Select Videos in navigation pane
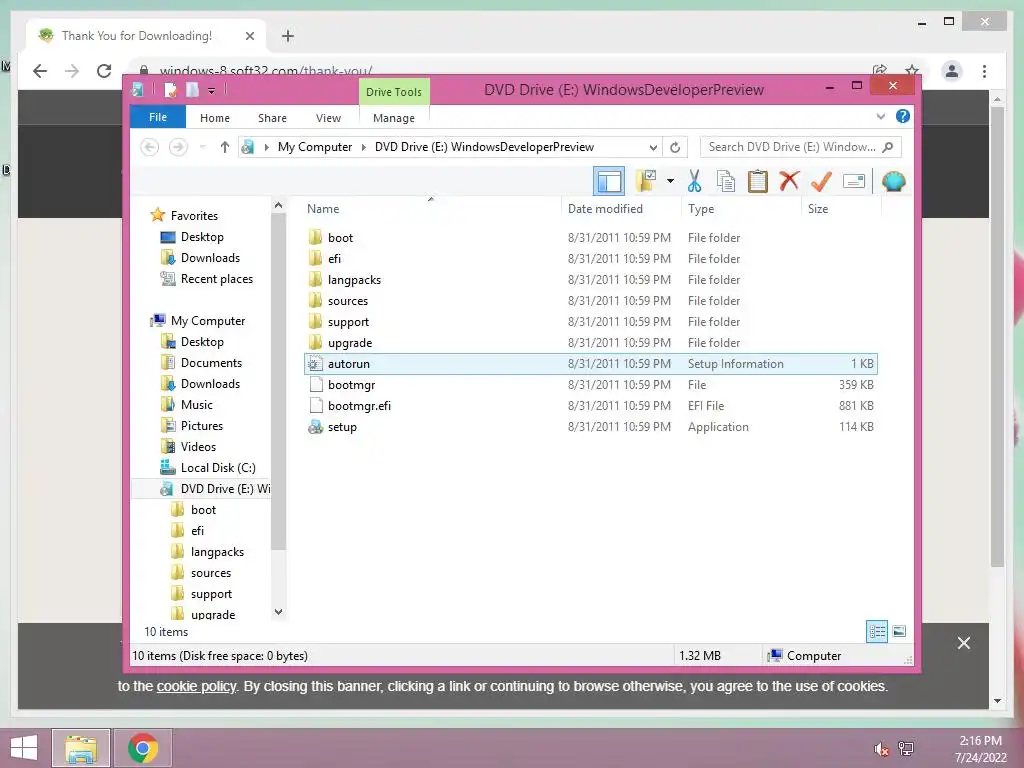 point(198,447)
